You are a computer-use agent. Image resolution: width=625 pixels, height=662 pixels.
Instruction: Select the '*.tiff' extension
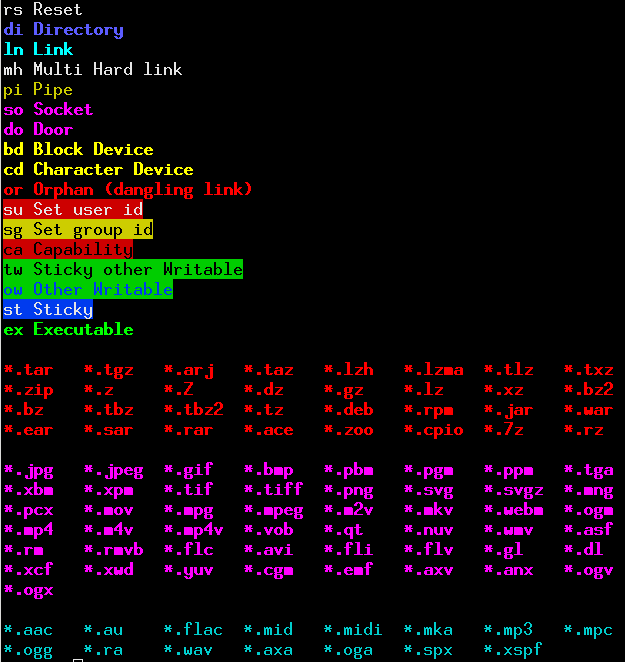coord(274,490)
